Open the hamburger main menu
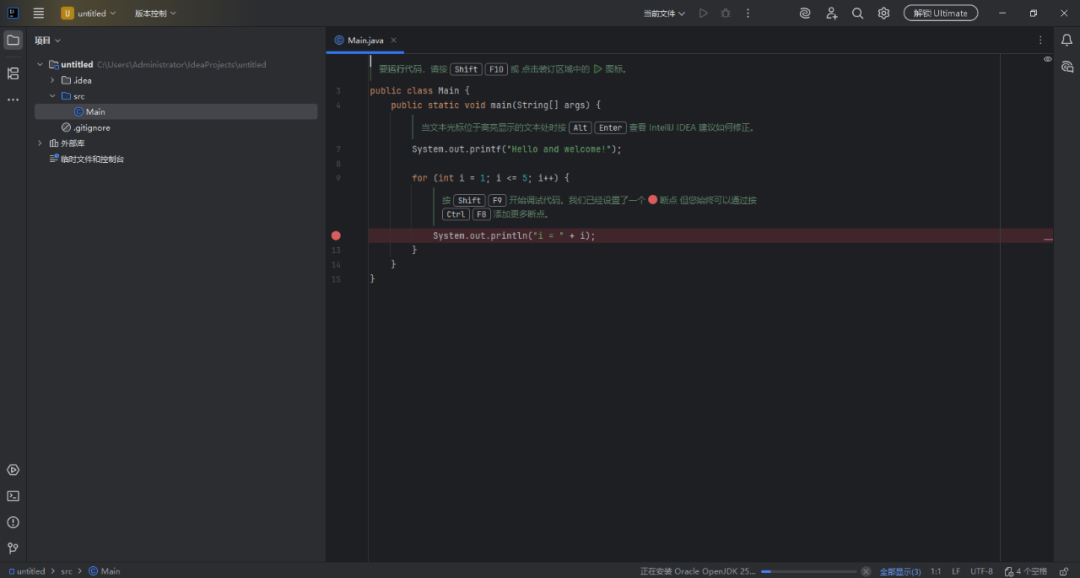 pos(38,13)
